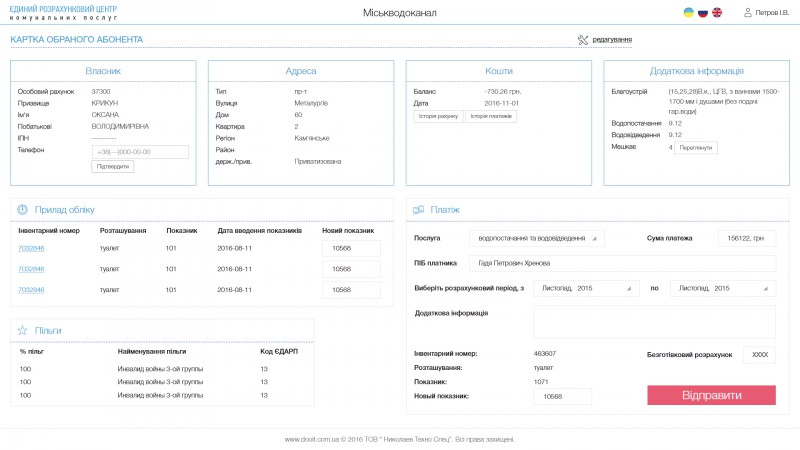800x450 pixels.
Task: Edit the Новий показник field in Платіж
Action: click(563, 396)
